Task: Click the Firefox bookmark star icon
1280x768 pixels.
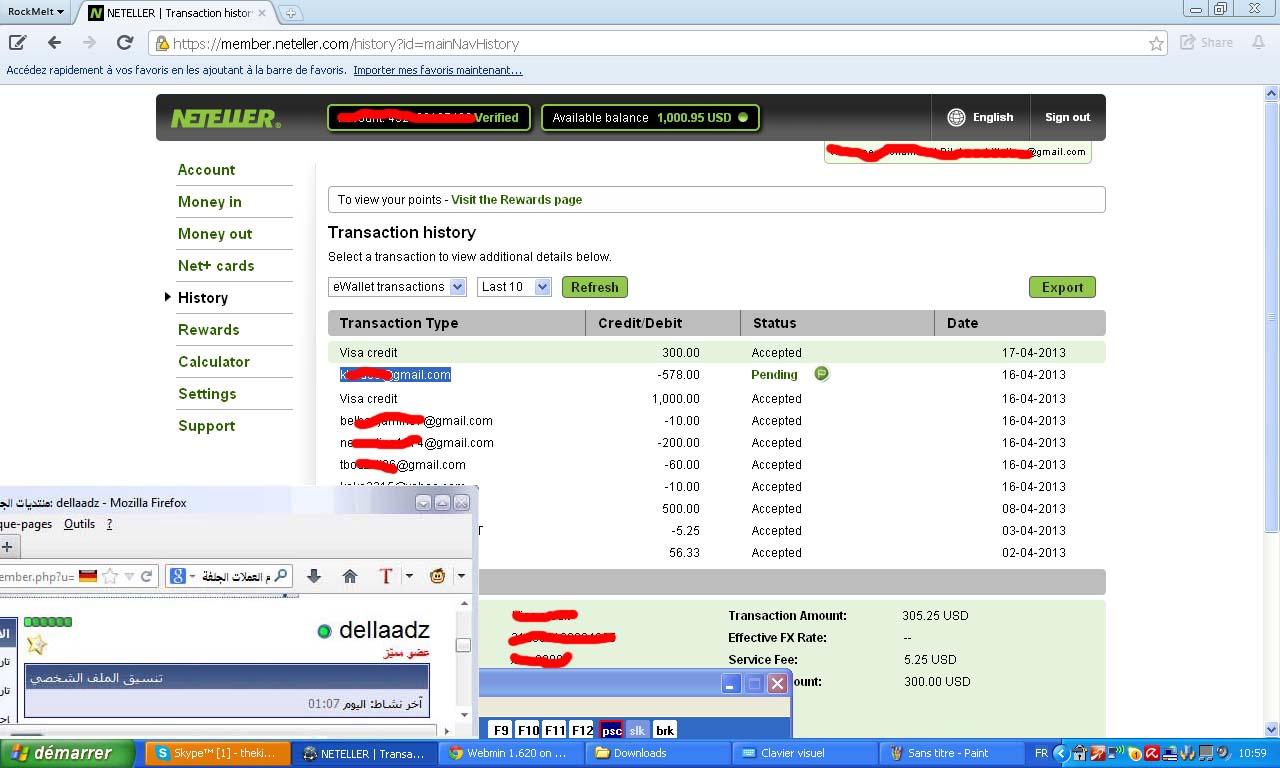Action: 110,576
